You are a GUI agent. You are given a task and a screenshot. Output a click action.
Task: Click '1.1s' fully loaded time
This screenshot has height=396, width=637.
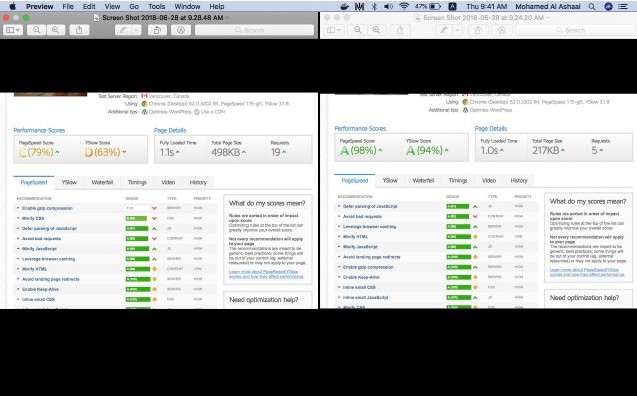pyautogui.click(x=167, y=152)
